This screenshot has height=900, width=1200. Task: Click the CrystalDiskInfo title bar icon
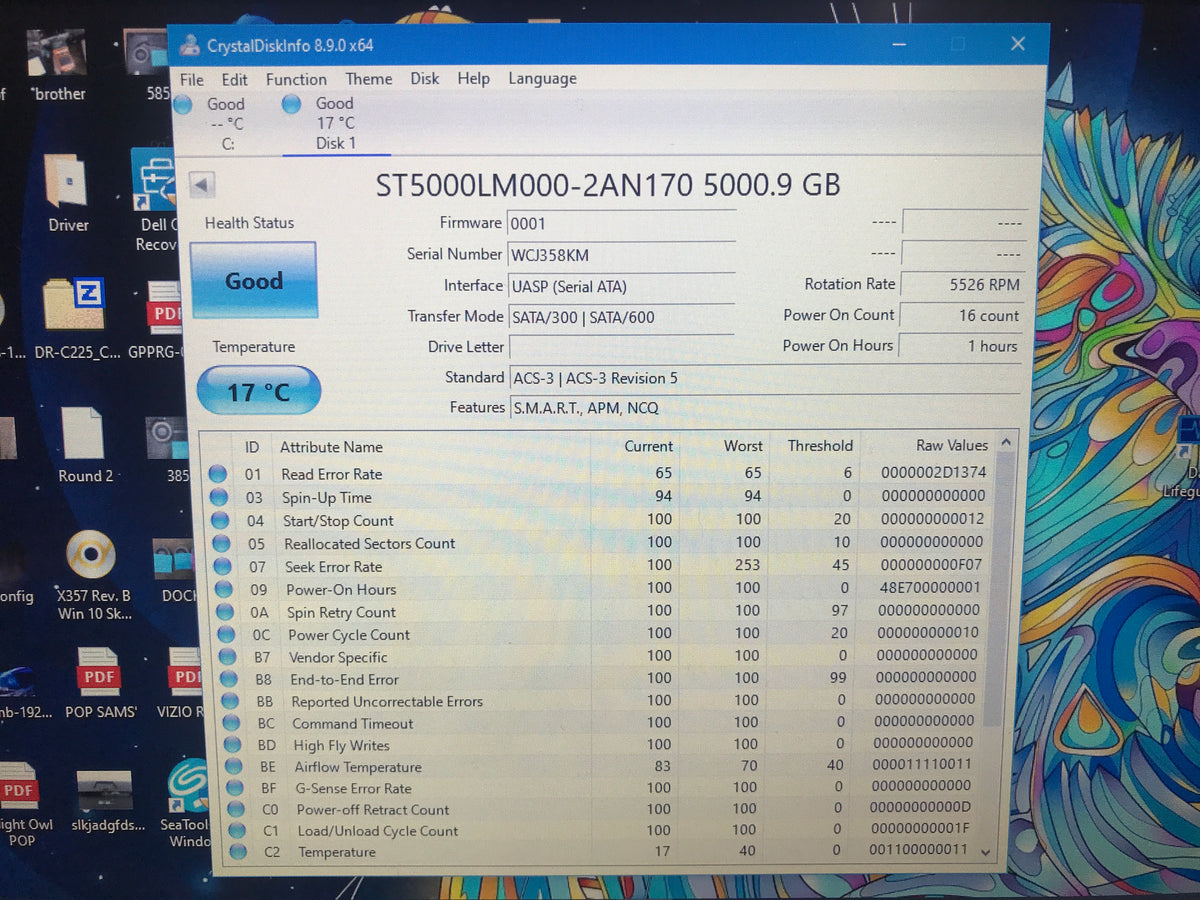(190, 45)
